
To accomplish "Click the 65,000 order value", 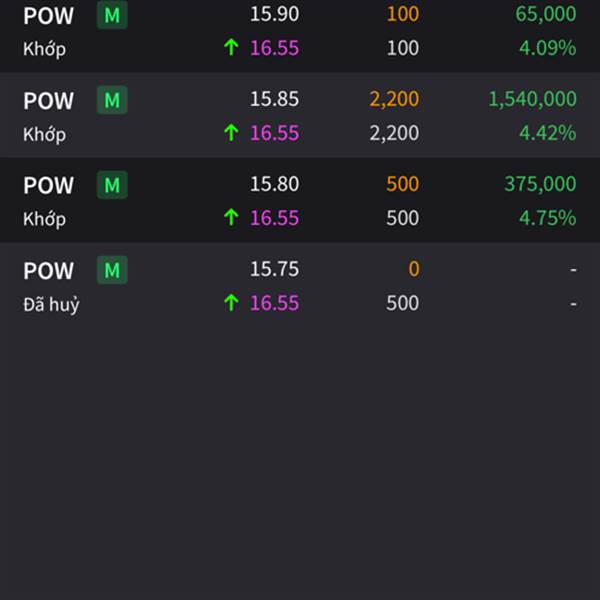I will tap(546, 14).
